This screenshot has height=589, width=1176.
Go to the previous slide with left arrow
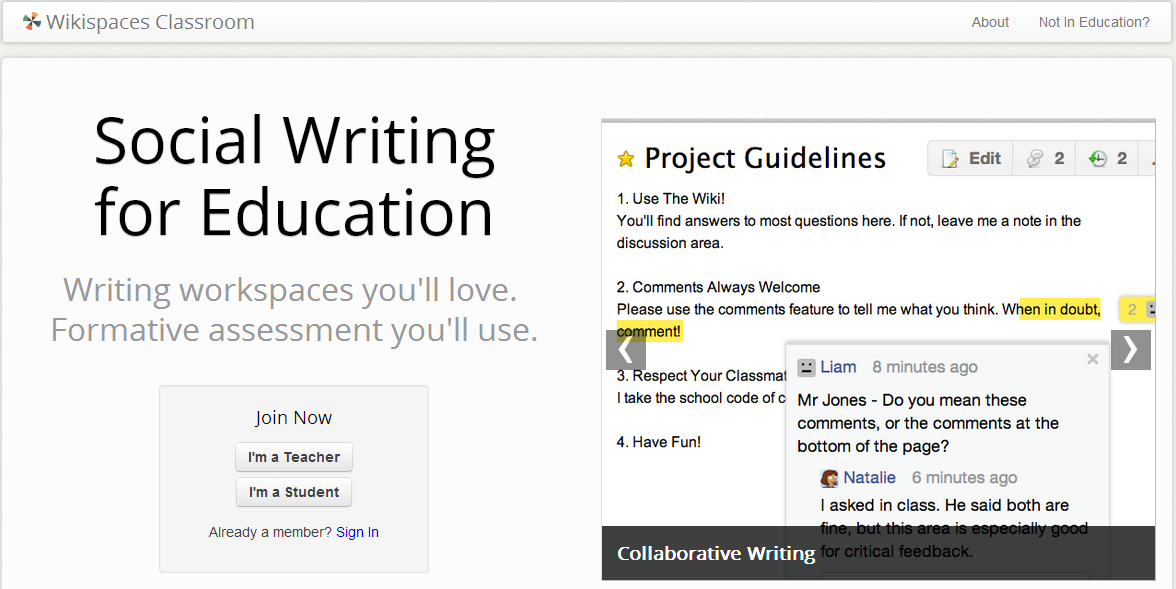(x=626, y=350)
